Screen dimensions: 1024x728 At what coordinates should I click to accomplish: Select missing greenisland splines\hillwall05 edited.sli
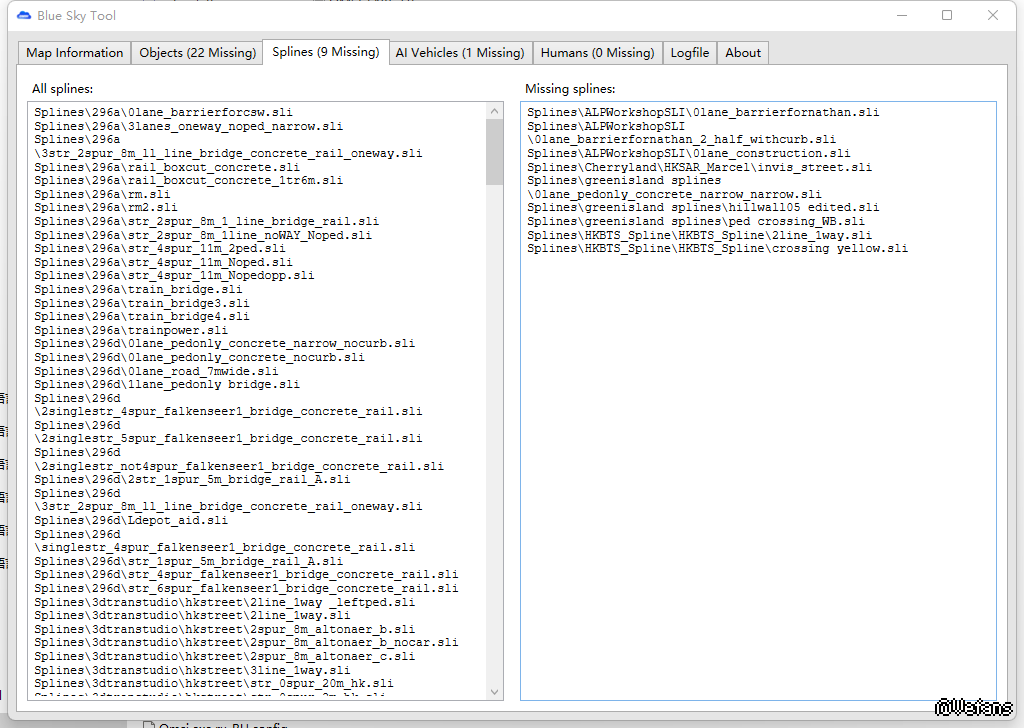click(703, 207)
